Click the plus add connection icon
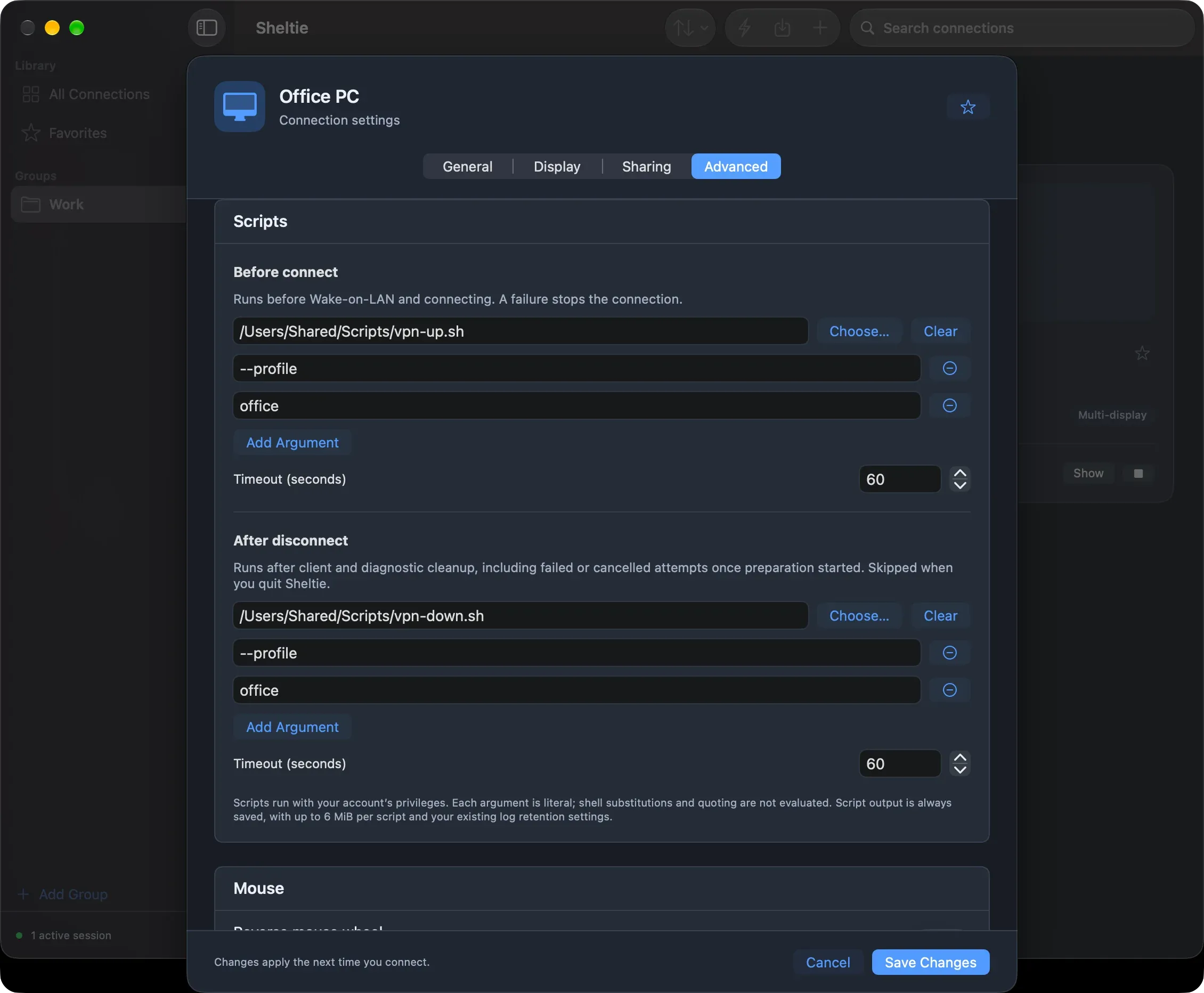1204x993 pixels. pos(820,28)
